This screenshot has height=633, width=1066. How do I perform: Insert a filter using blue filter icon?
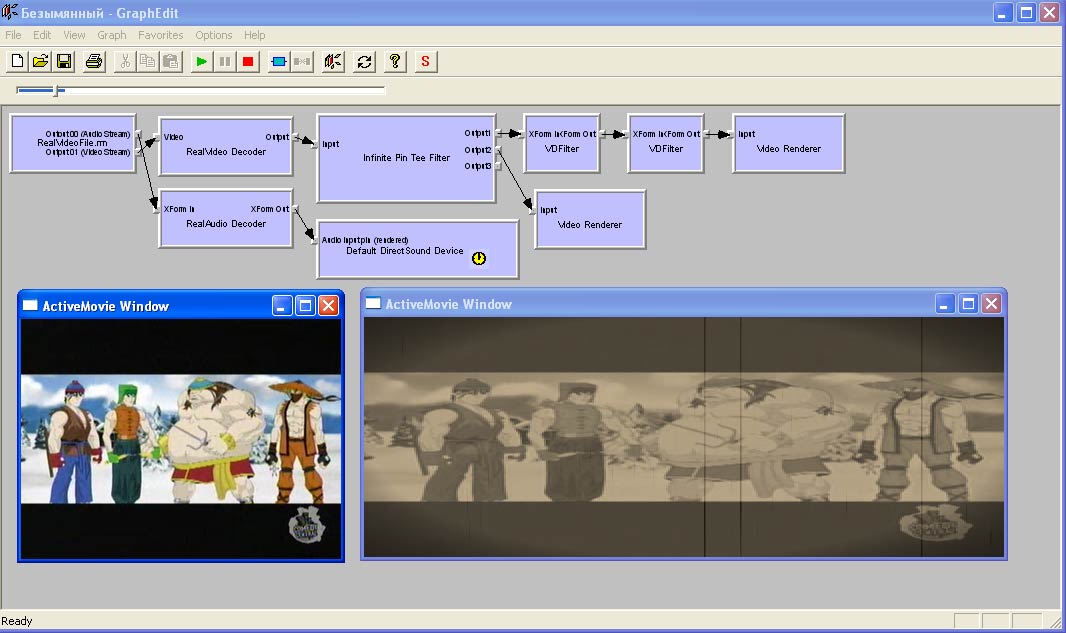click(279, 62)
